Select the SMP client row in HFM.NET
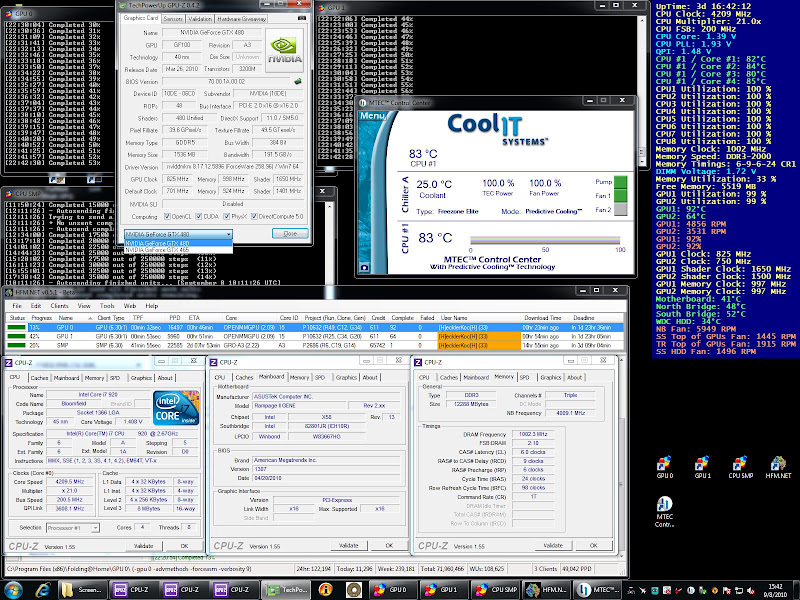The image size is (800, 600). (x=315, y=345)
